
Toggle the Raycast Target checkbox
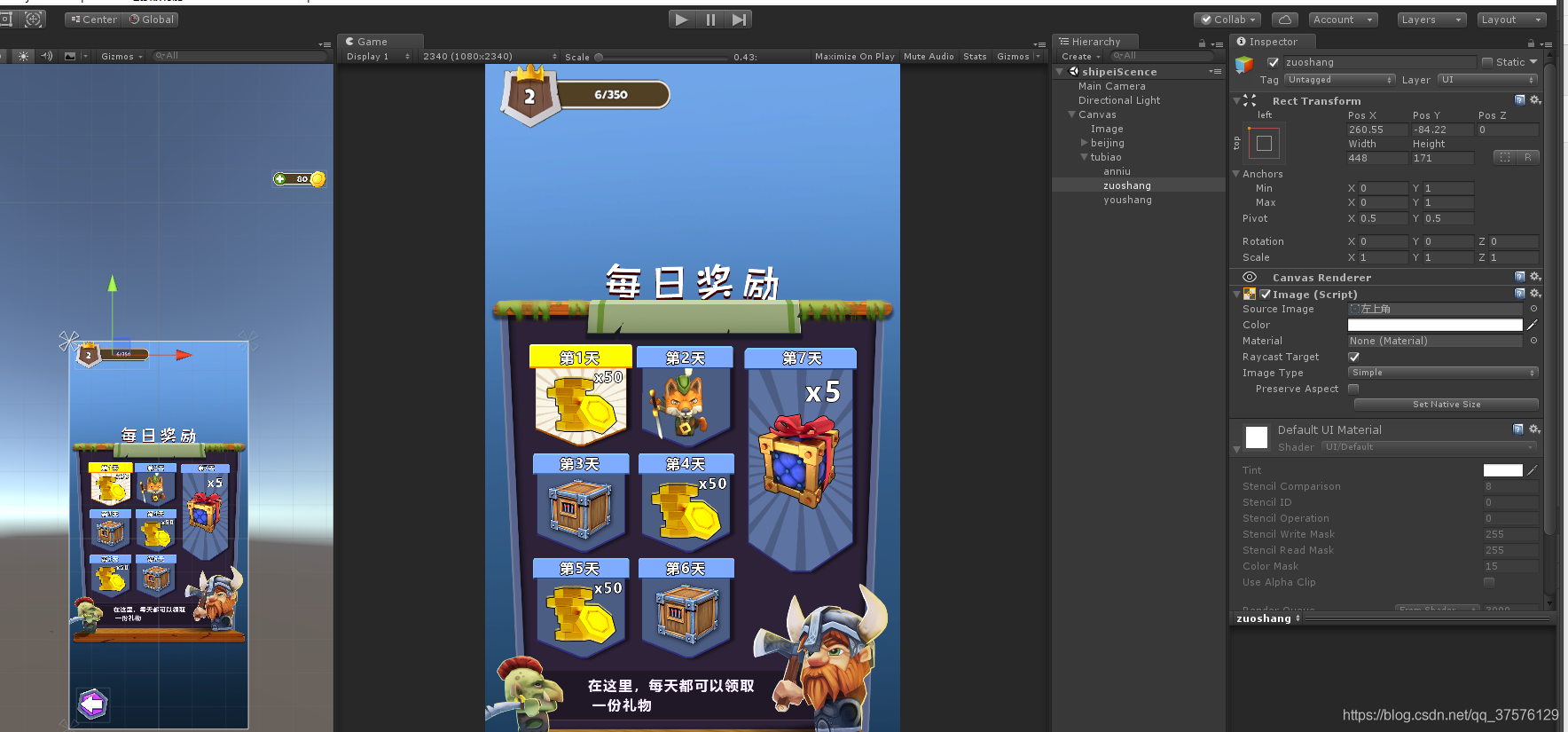1353,357
